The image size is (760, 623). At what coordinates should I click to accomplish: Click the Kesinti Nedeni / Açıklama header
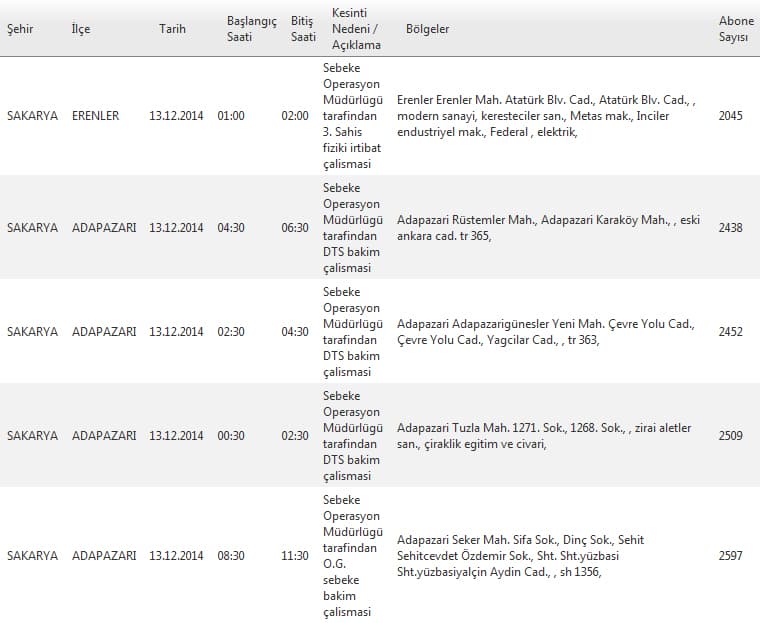pos(353,29)
